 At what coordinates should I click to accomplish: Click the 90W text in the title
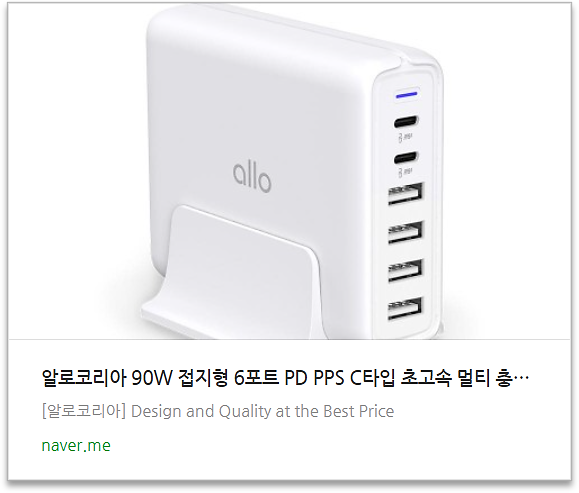(152, 378)
